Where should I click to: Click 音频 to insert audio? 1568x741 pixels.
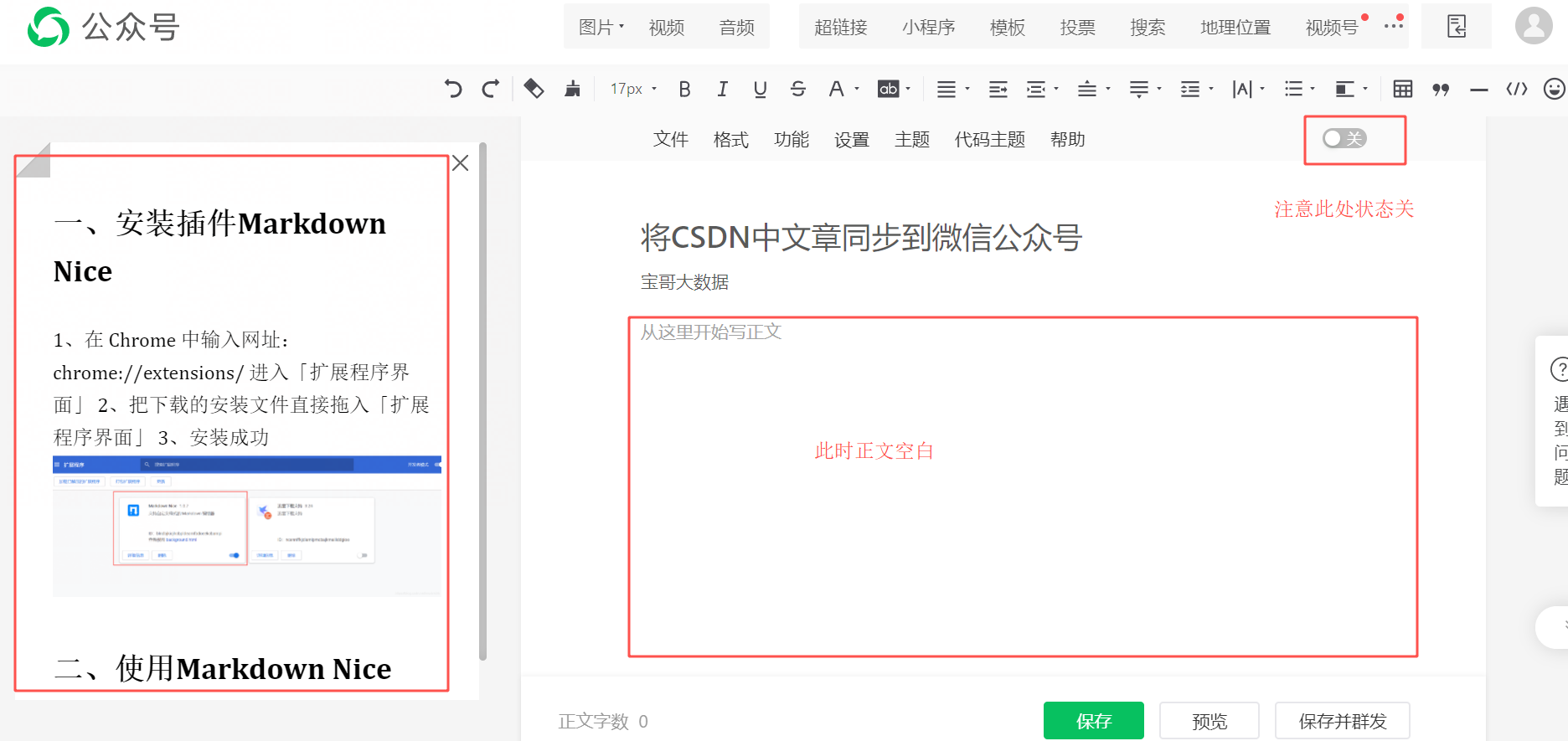point(737,27)
